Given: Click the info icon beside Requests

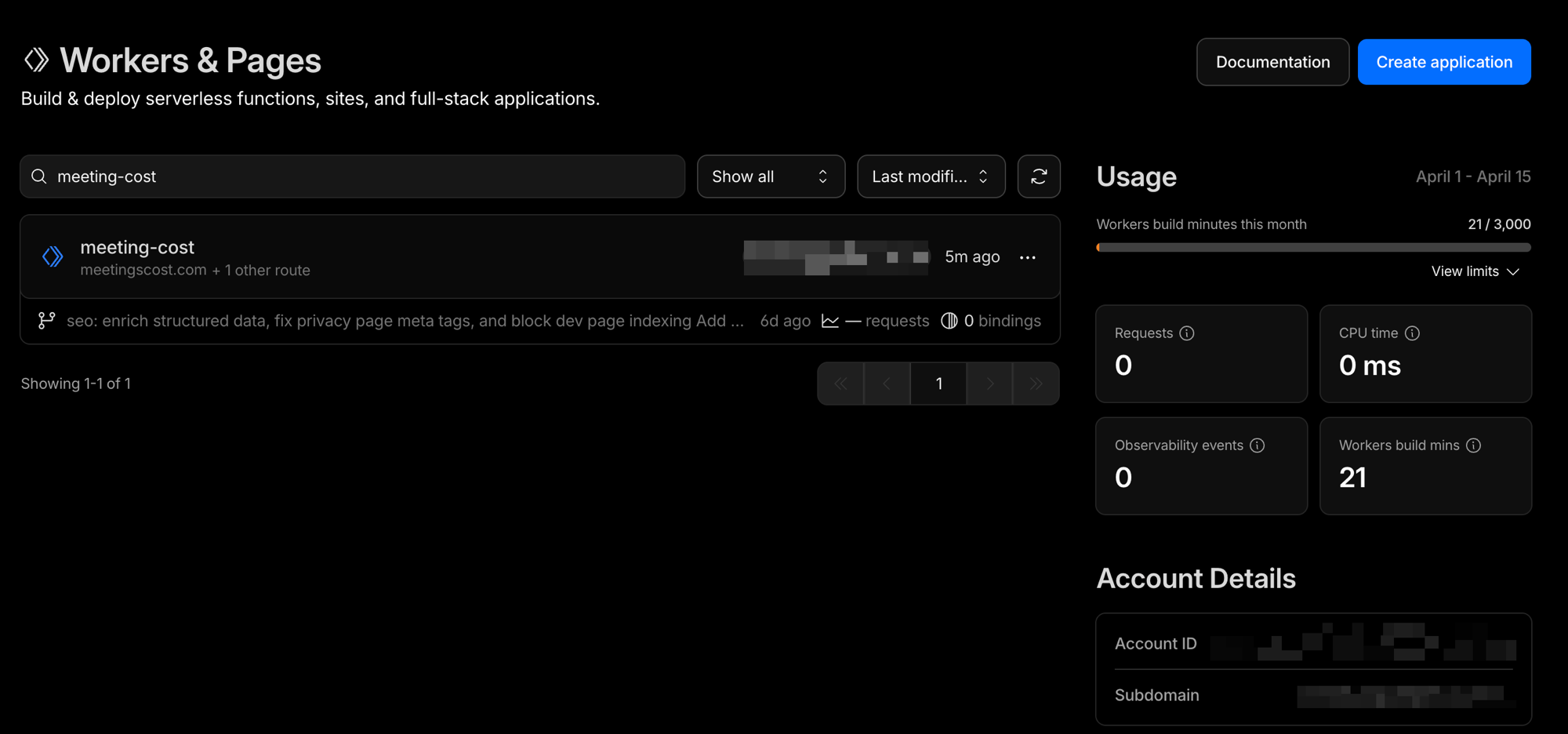Looking at the screenshot, I should pyautogui.click(x=1187, y=332).
